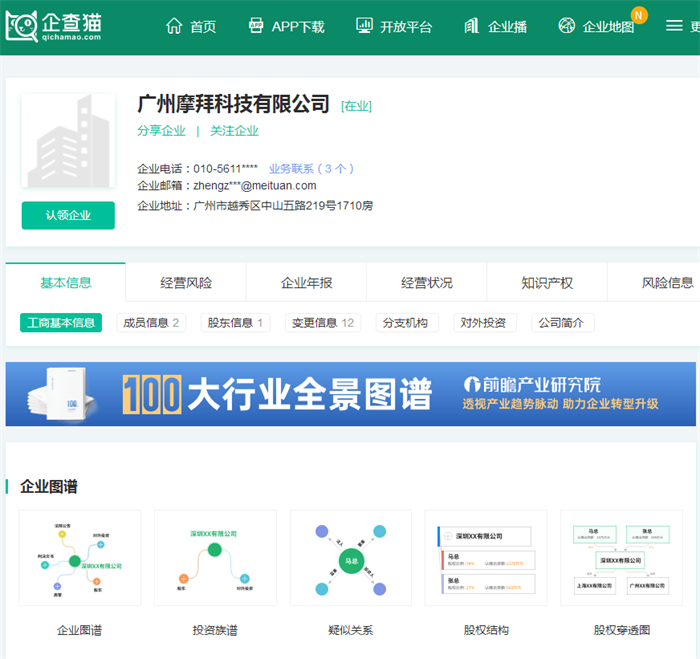Viewport: 700px width, 659px height.
Task: Open the 疑似关系 diagram thumbnail
Action: click(x=350, y=558)
